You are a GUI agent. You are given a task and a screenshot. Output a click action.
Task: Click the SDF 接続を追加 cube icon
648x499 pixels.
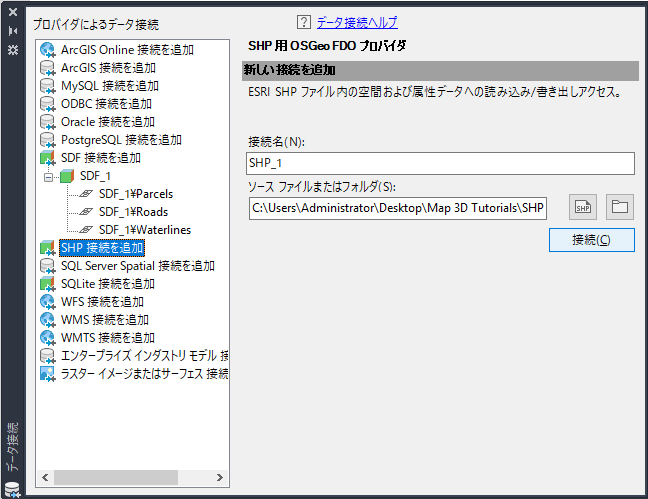pyautogui.click(x=47, y=158)
